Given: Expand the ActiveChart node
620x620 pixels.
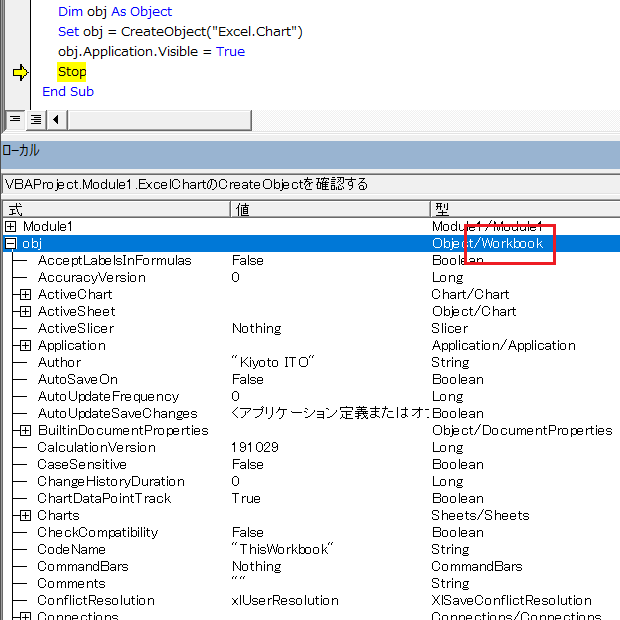Looking at the screenshot, I should (x=25, y=295).
